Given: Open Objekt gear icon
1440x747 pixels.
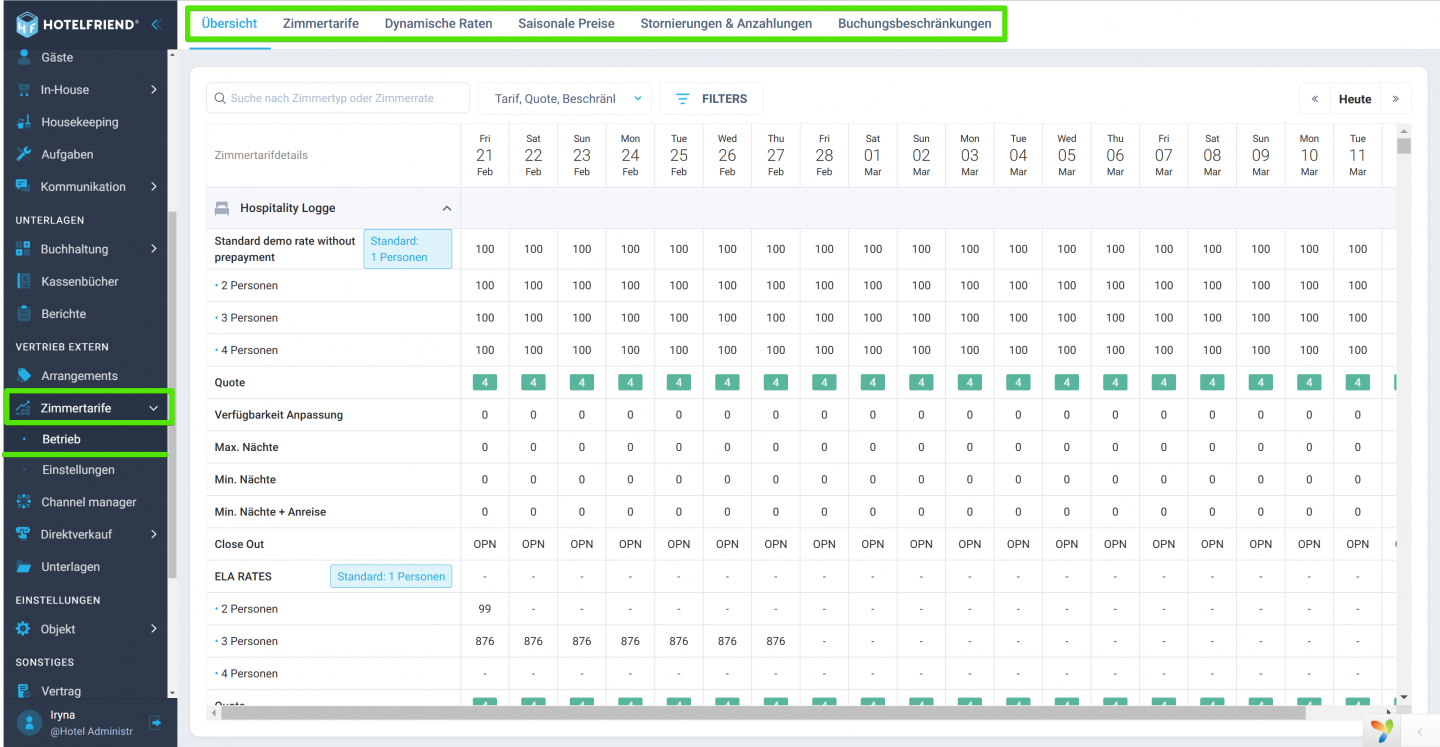Looking at the screenshot, I should (24, 629).
